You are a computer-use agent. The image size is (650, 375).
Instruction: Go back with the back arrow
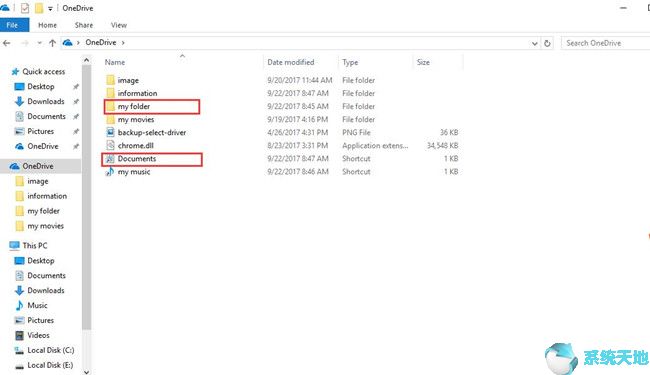7,43
